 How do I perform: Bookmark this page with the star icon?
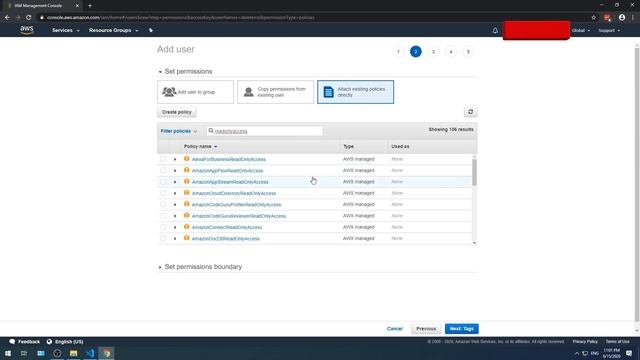(x=593, y=18)
